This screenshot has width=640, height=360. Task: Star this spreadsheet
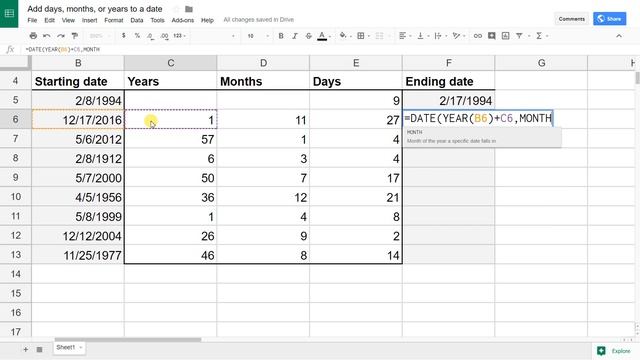click(x=176, y=9)
